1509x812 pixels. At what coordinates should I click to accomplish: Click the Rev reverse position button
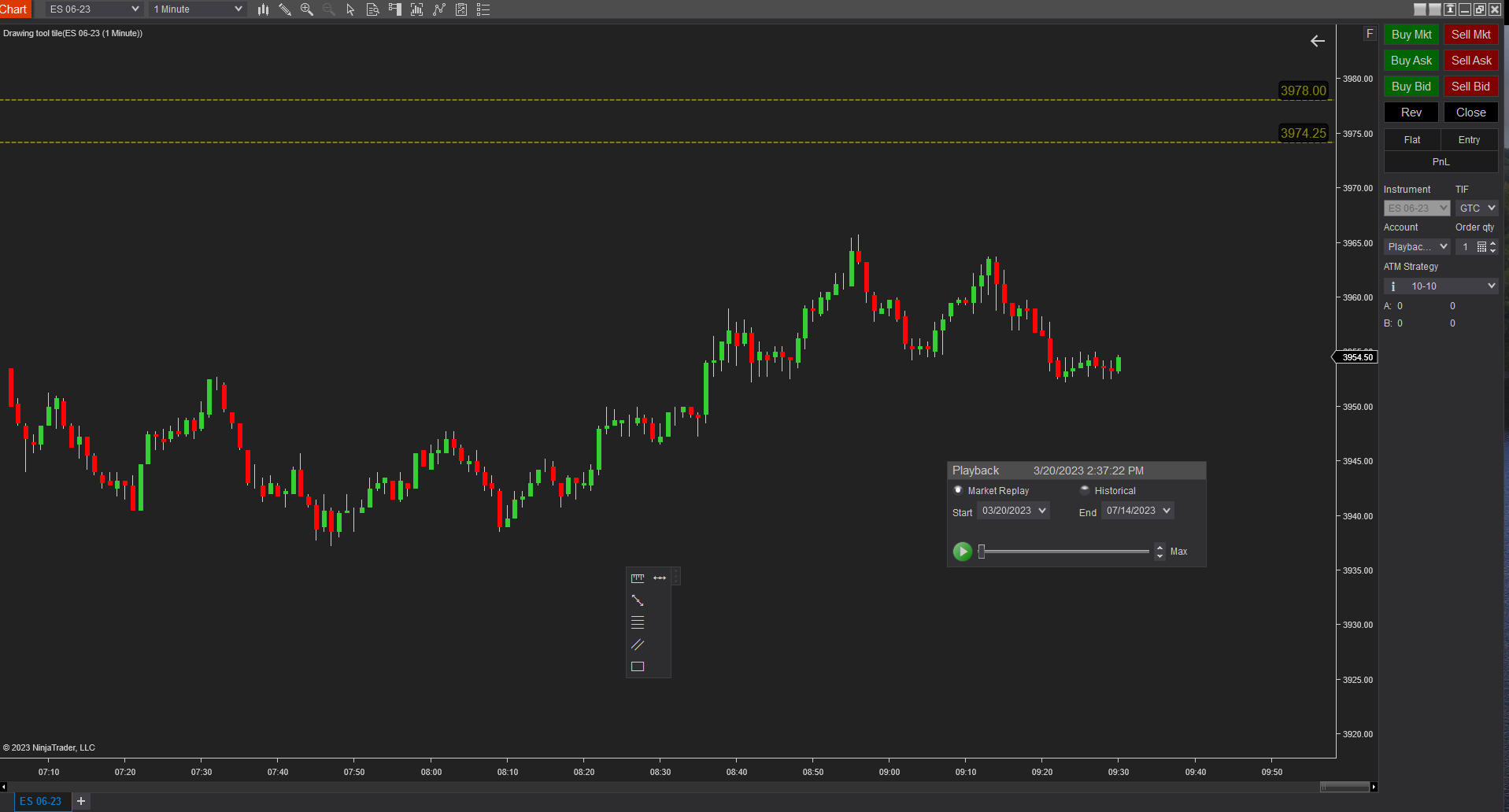1411,113
